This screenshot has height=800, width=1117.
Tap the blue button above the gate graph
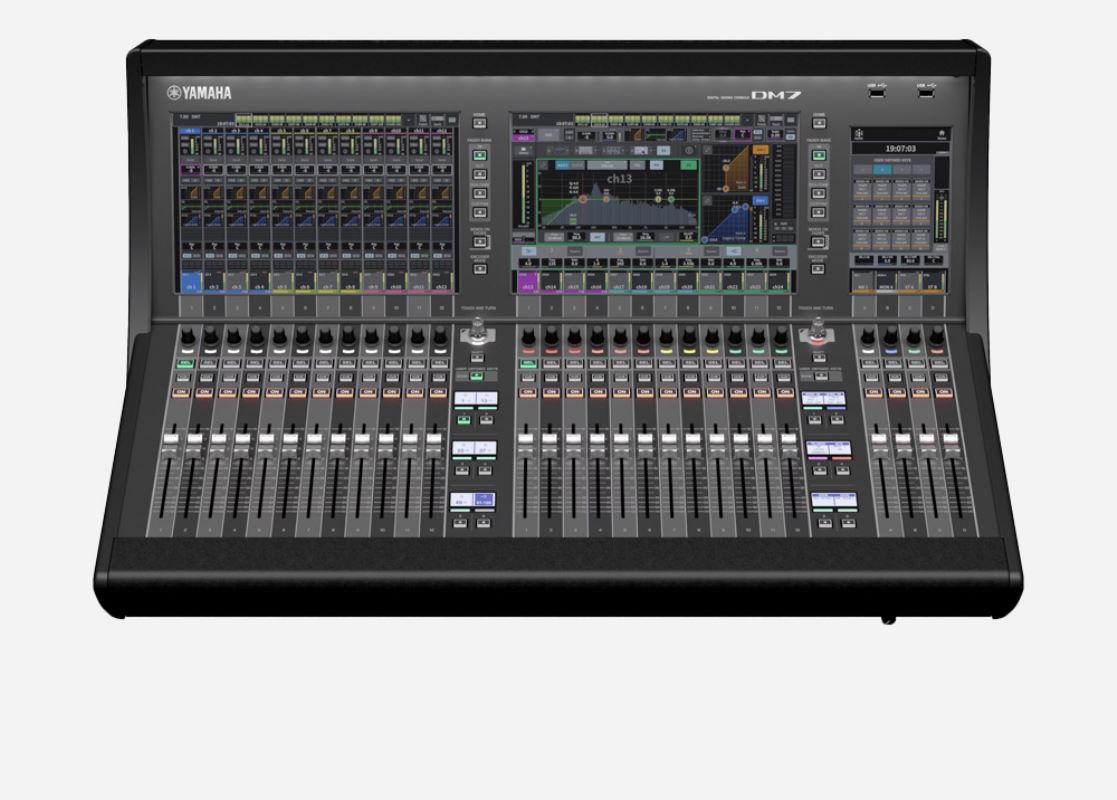(x=760, y=201)
